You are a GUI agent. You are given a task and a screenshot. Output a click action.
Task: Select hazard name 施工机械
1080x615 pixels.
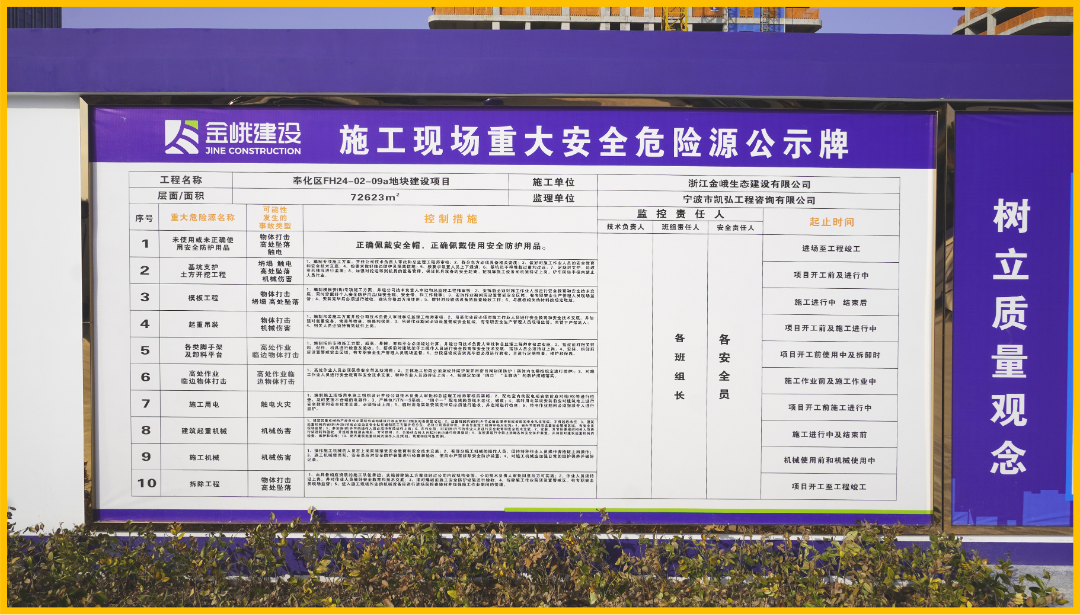pos(204,457)
